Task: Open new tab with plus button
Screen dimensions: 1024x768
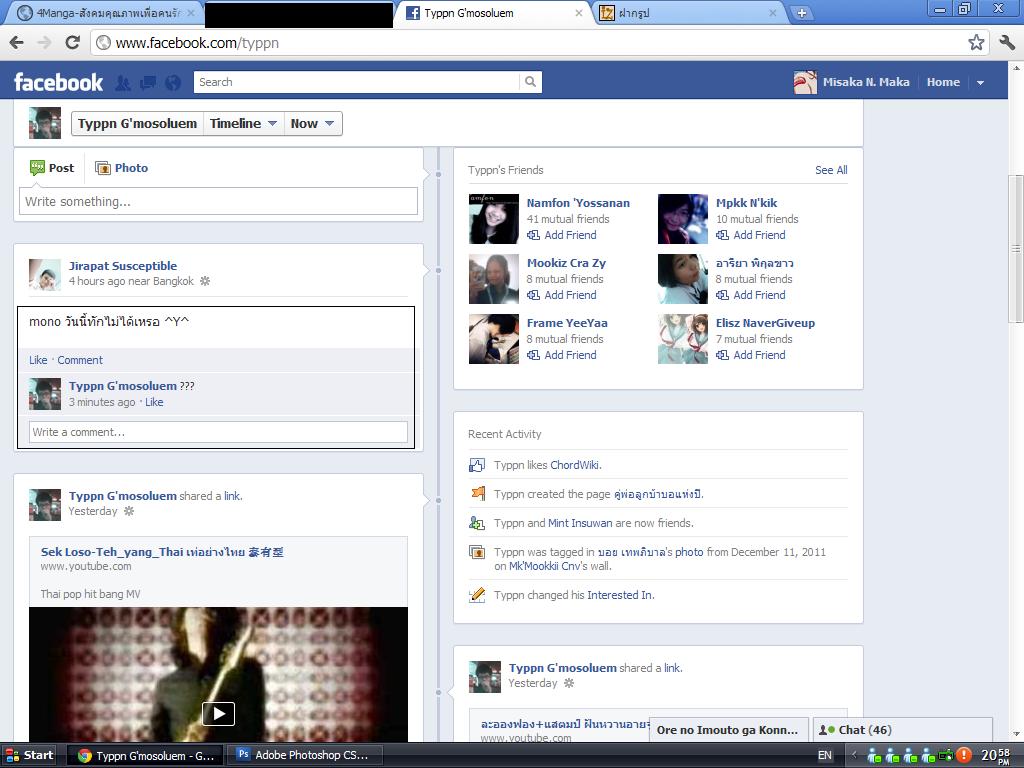Action: click(801, 13)
